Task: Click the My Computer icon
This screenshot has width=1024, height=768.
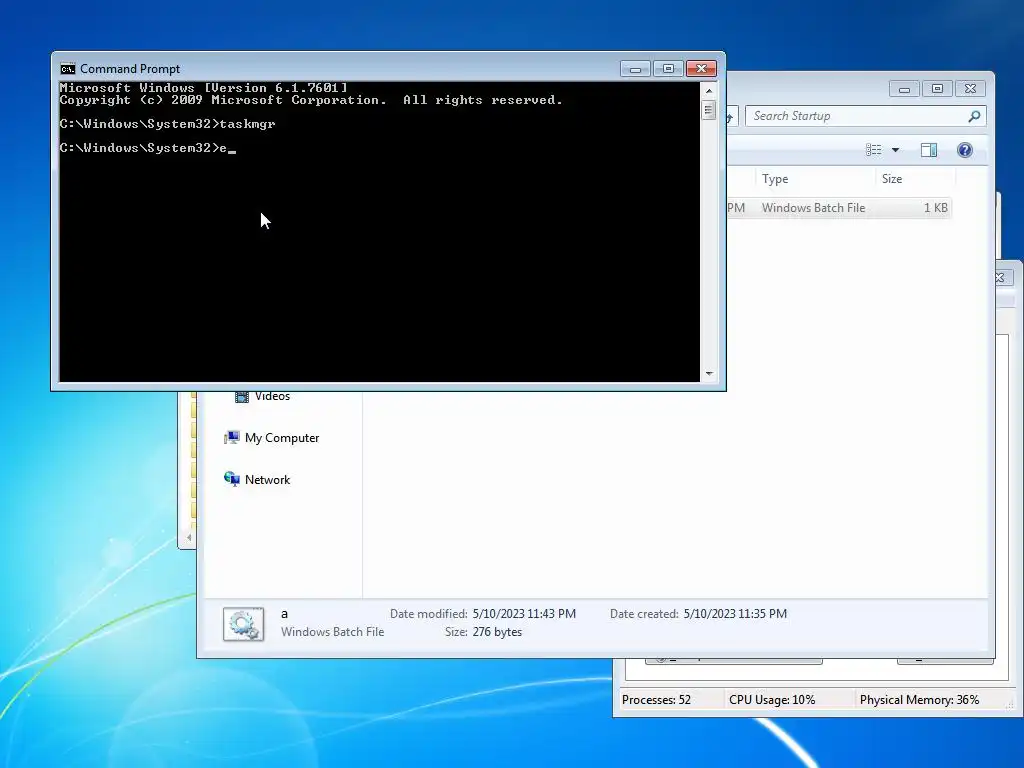Action: coord(231,438)
